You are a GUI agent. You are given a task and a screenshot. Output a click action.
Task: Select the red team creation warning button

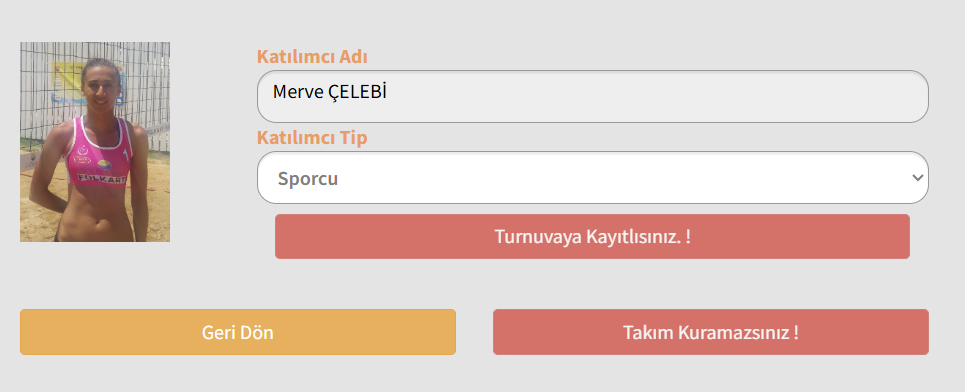pos(711,332)
